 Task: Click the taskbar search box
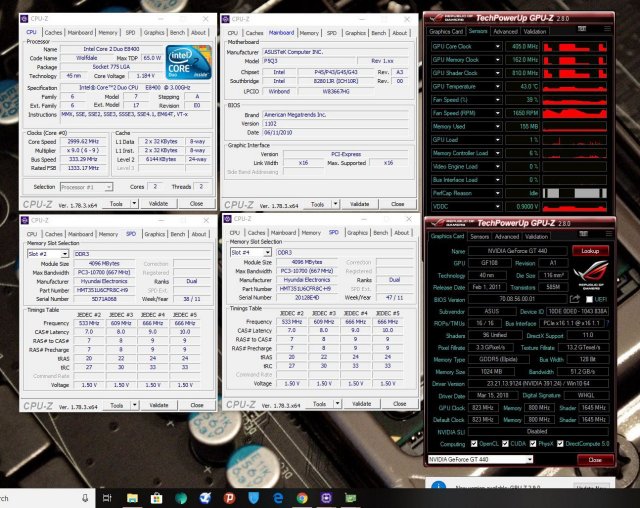(x=47, y=498)
